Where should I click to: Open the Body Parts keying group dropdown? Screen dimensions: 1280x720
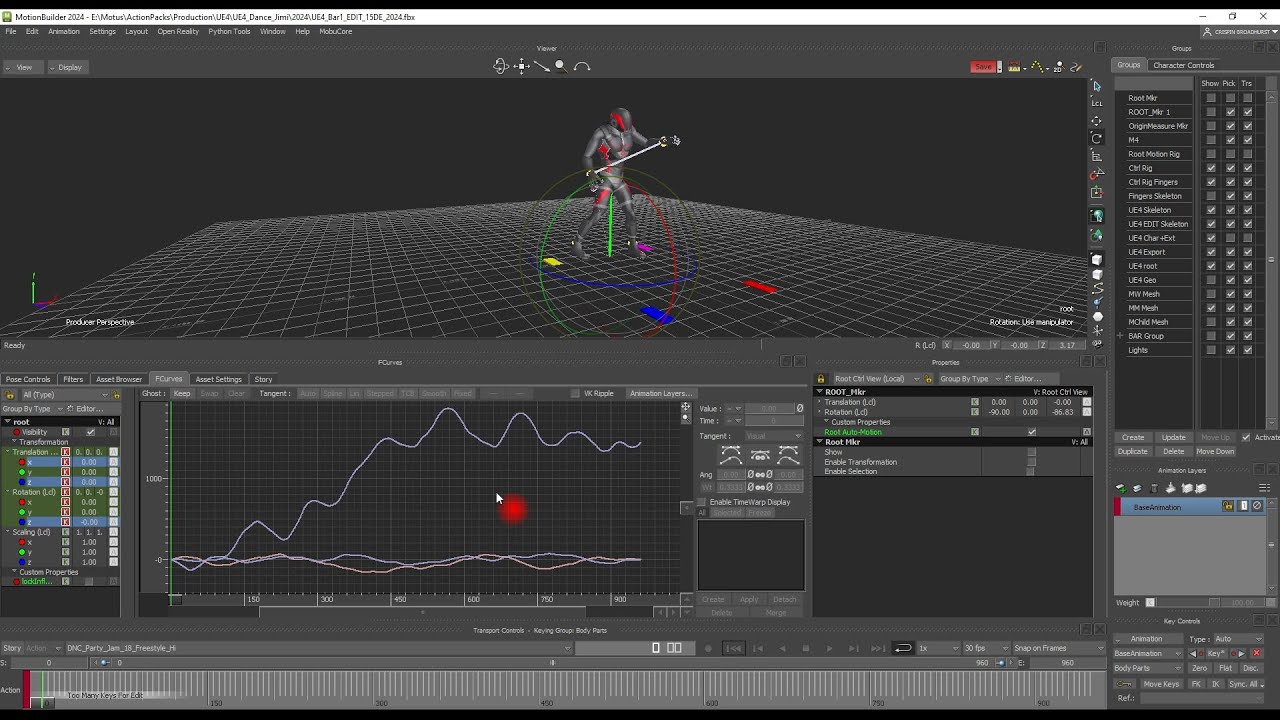(x=1149, y=668)
